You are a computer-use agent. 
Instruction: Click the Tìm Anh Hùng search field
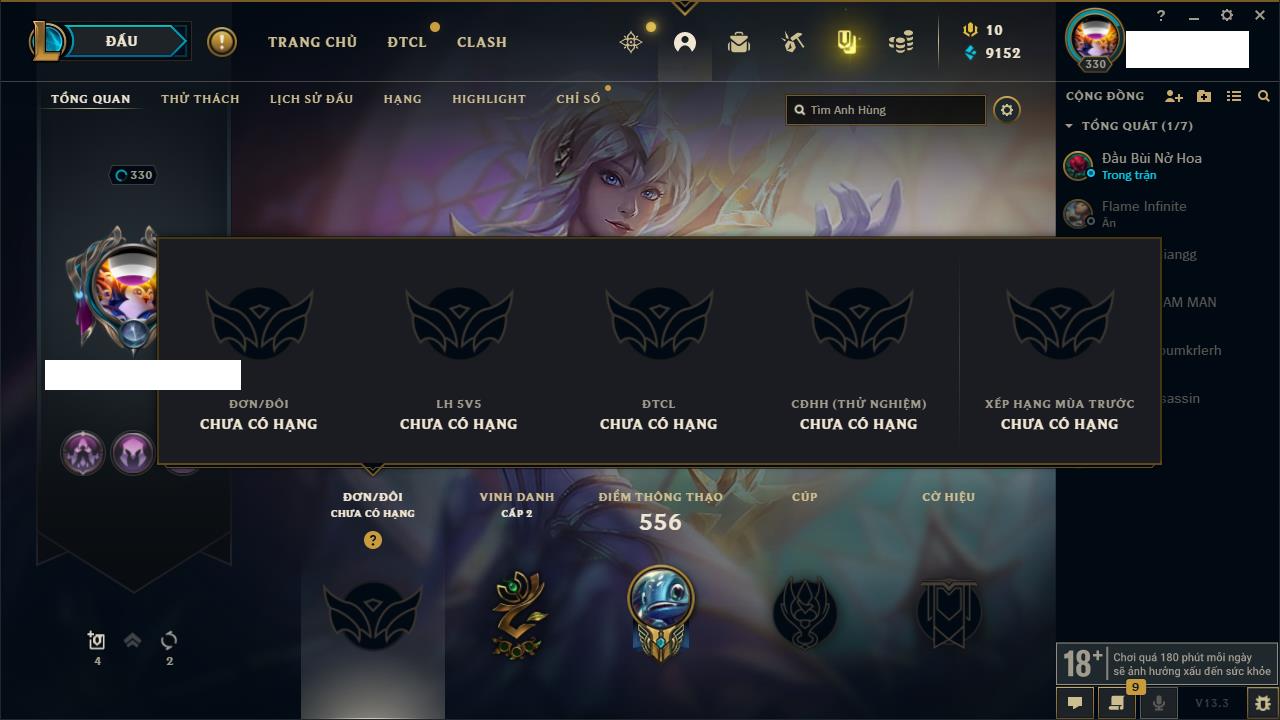tap(886, 110)
